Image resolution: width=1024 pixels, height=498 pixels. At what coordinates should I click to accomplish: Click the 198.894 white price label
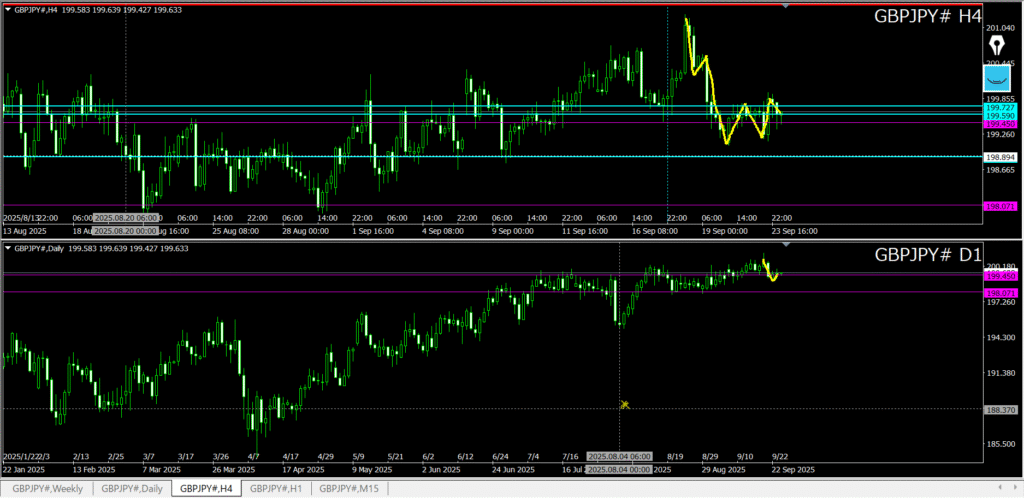(x=1001, y=157)
